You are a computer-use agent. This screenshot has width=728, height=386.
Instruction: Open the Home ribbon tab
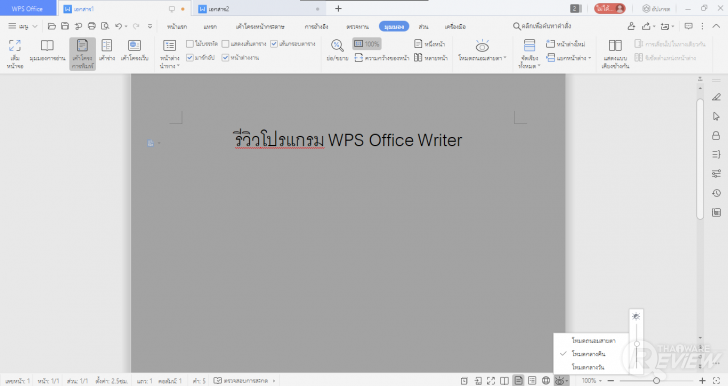point(177,26)
